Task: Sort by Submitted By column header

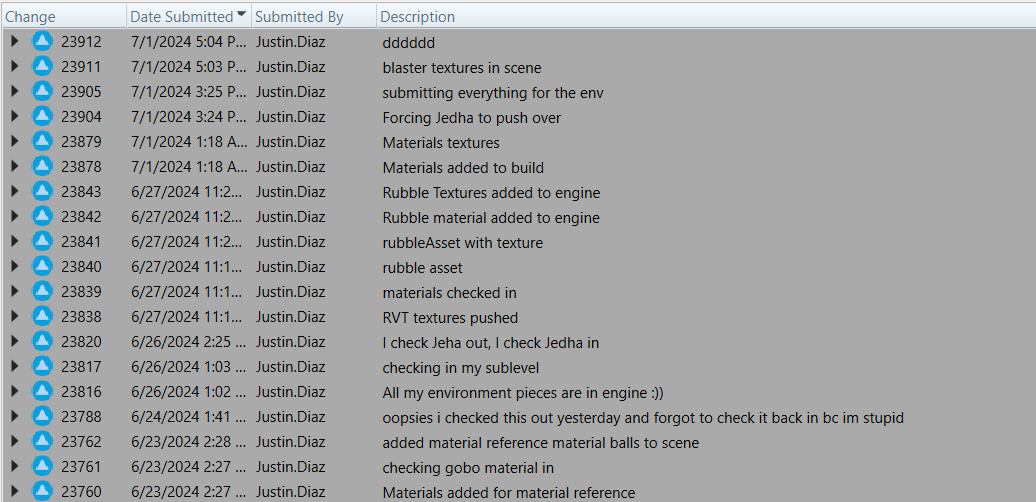Action: pos(299,16)
